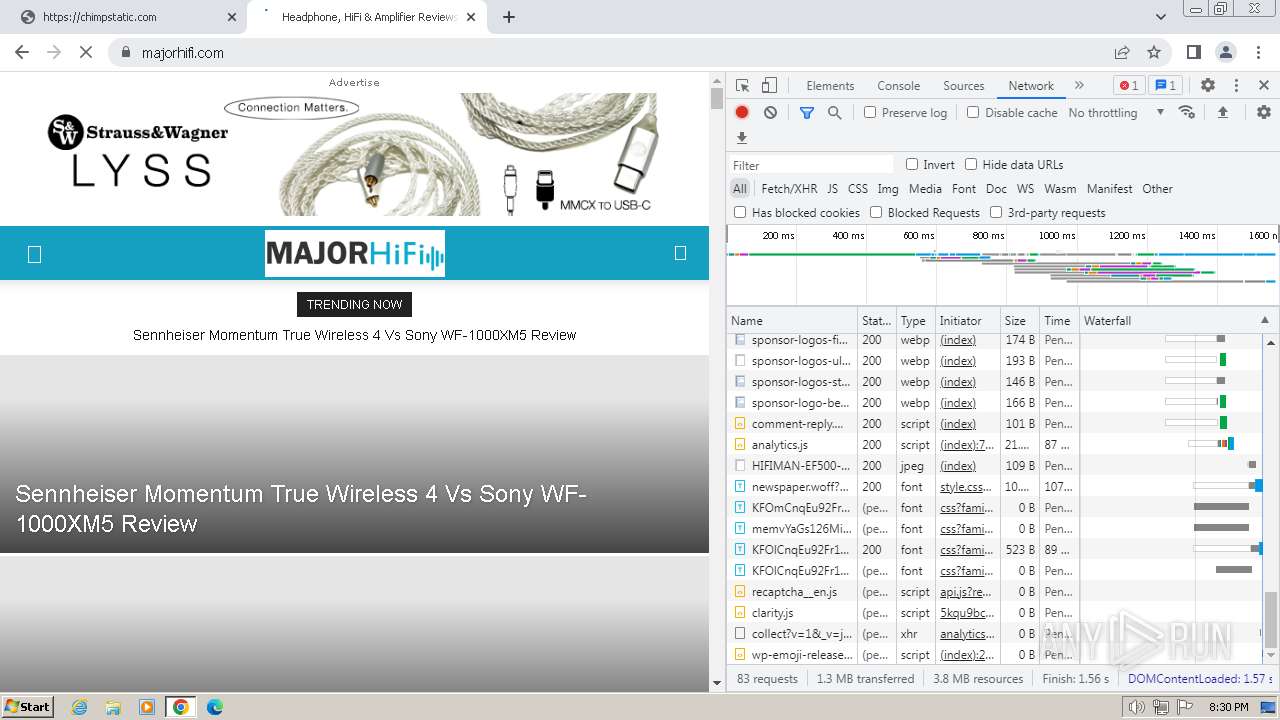Switch to the Console tab
The width and height of the screenshot is (1280, 720).
898,86
